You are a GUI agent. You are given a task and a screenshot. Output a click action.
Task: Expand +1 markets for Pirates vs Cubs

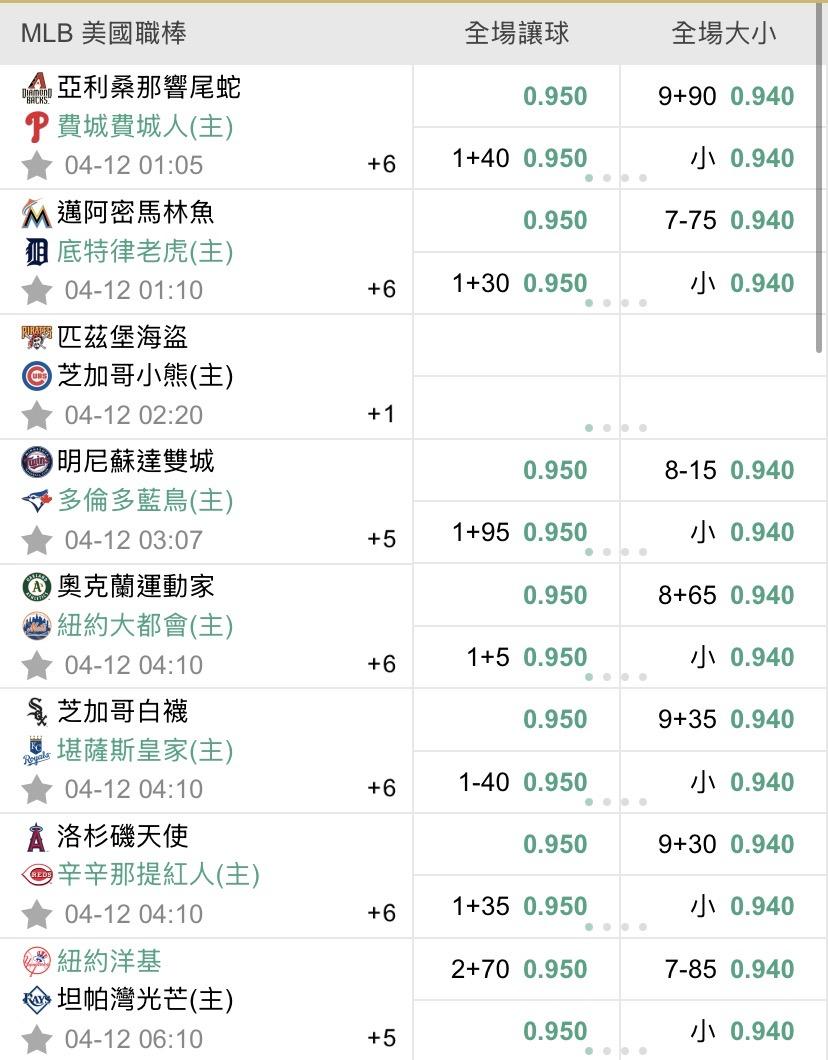(382, 414)
